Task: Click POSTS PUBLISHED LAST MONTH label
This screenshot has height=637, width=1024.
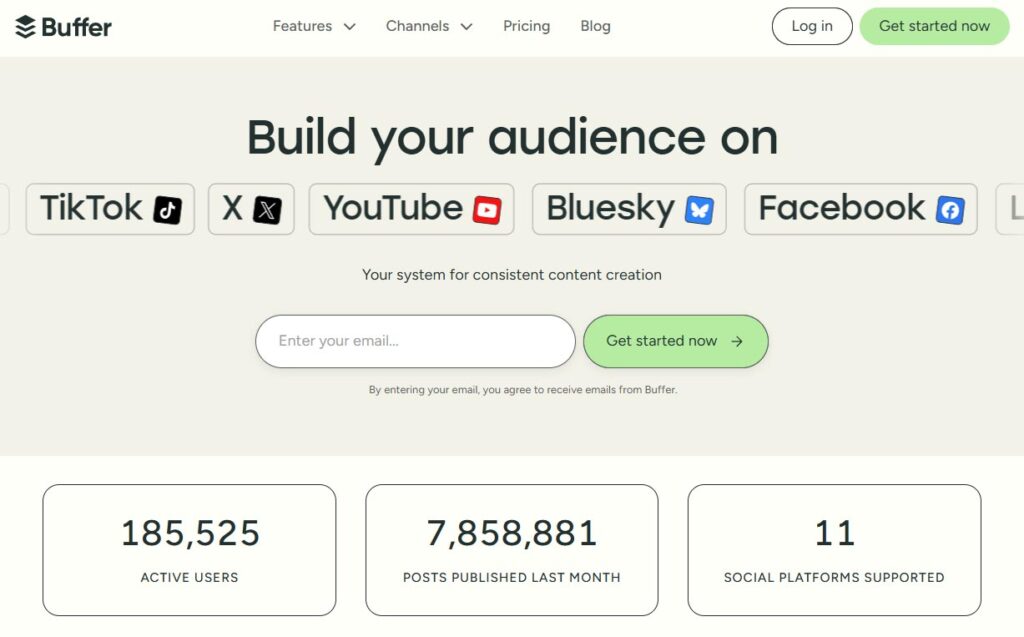Action: 512,578
